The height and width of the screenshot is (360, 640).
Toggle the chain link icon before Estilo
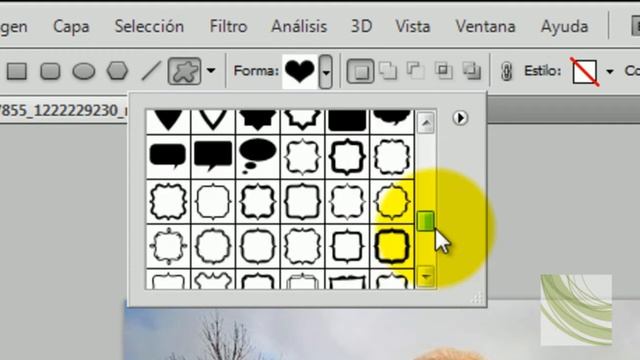coord(507,71)
